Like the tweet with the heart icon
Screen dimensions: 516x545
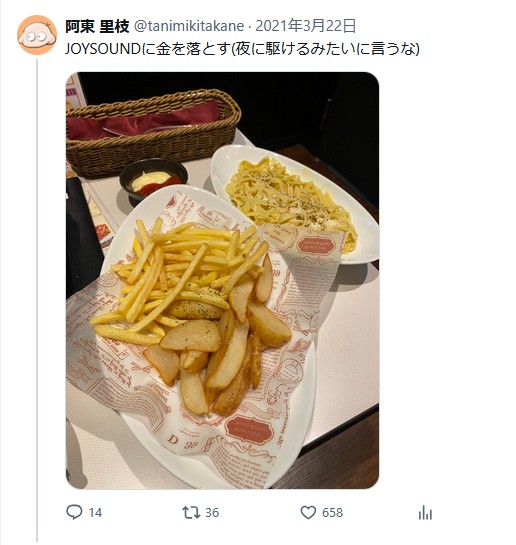[x=308, y=512]
